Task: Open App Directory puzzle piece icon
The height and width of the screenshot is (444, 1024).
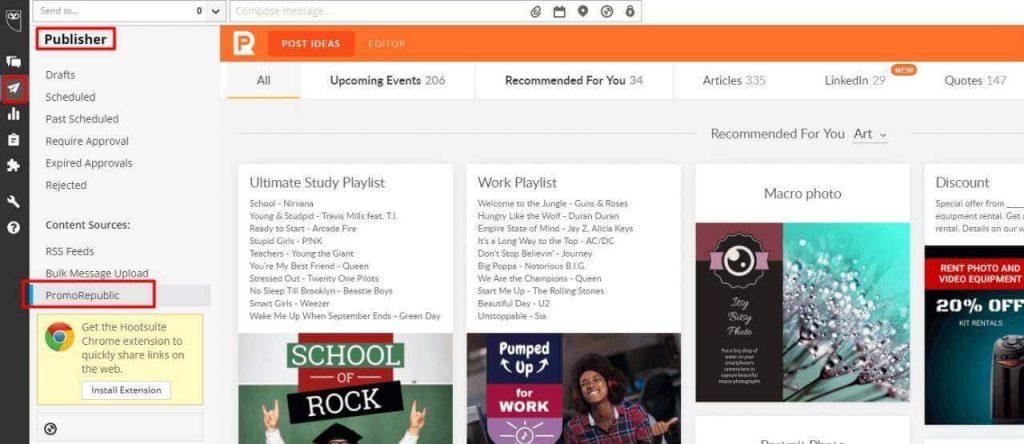Action: 14,166
